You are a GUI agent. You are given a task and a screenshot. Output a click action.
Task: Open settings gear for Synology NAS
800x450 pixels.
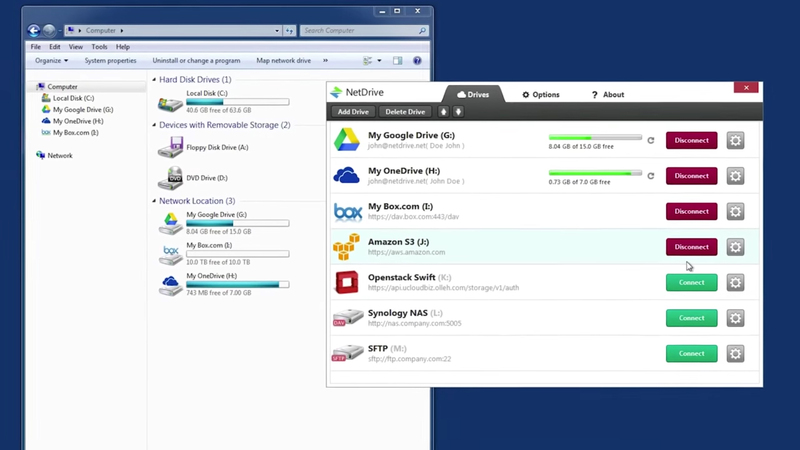(735, 318)
